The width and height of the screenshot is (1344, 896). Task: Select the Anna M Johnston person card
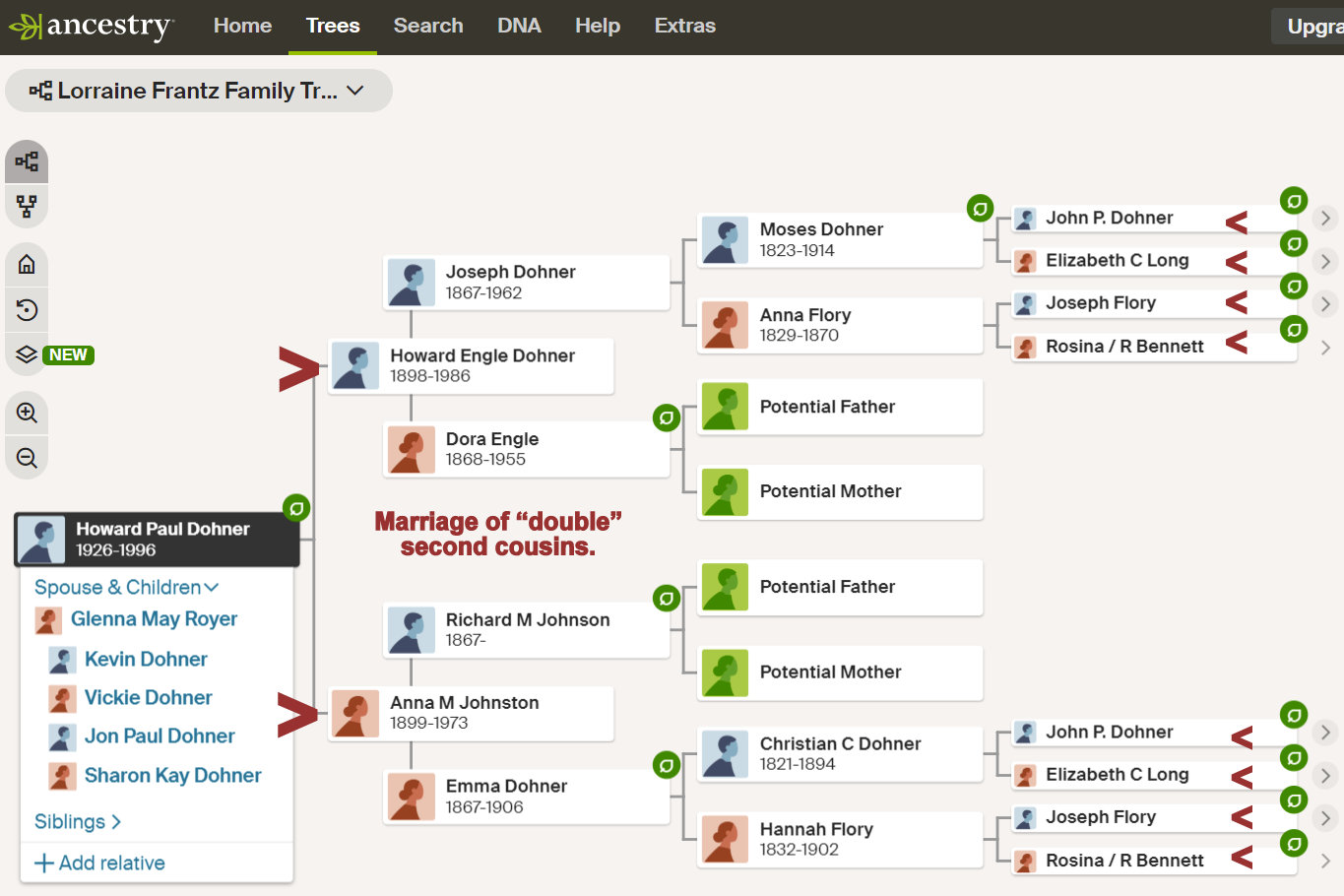point(471,713)
